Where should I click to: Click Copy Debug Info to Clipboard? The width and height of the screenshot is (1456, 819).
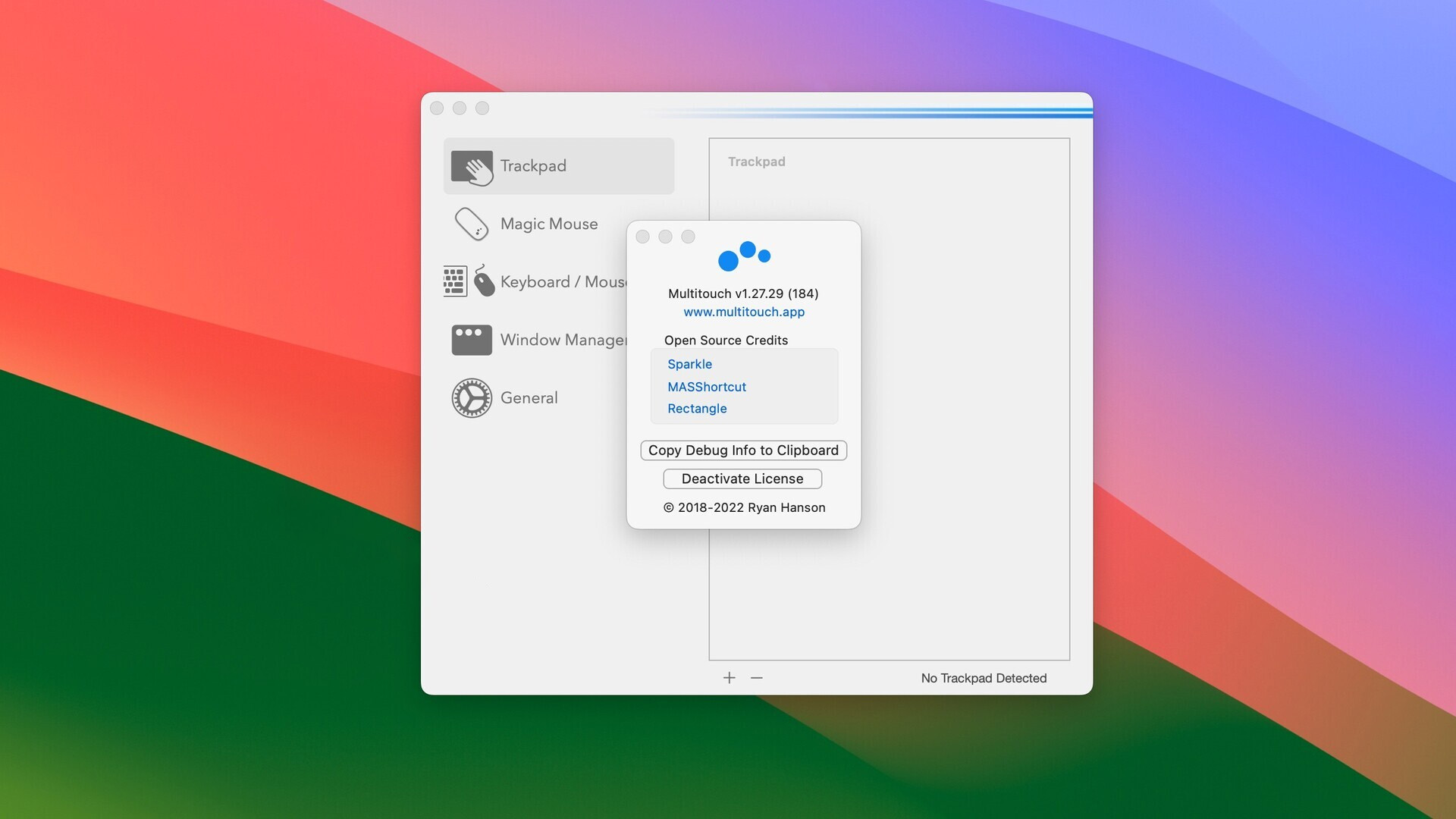click(x=743, y=450)
